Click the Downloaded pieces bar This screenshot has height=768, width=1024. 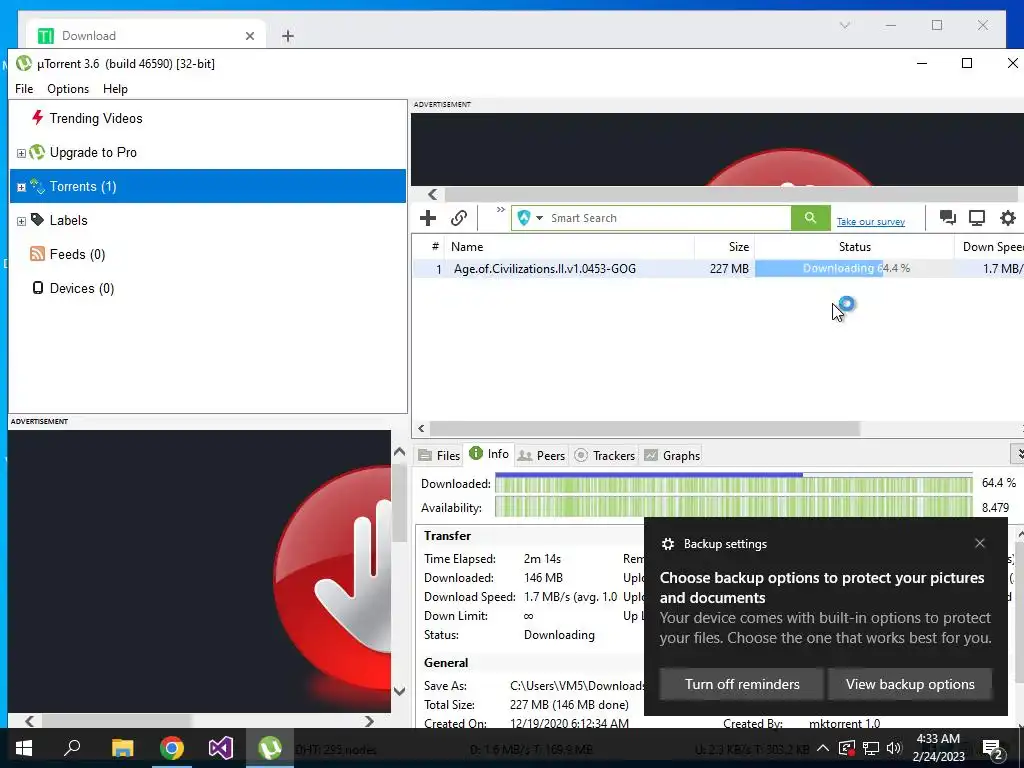coord(733,483)
